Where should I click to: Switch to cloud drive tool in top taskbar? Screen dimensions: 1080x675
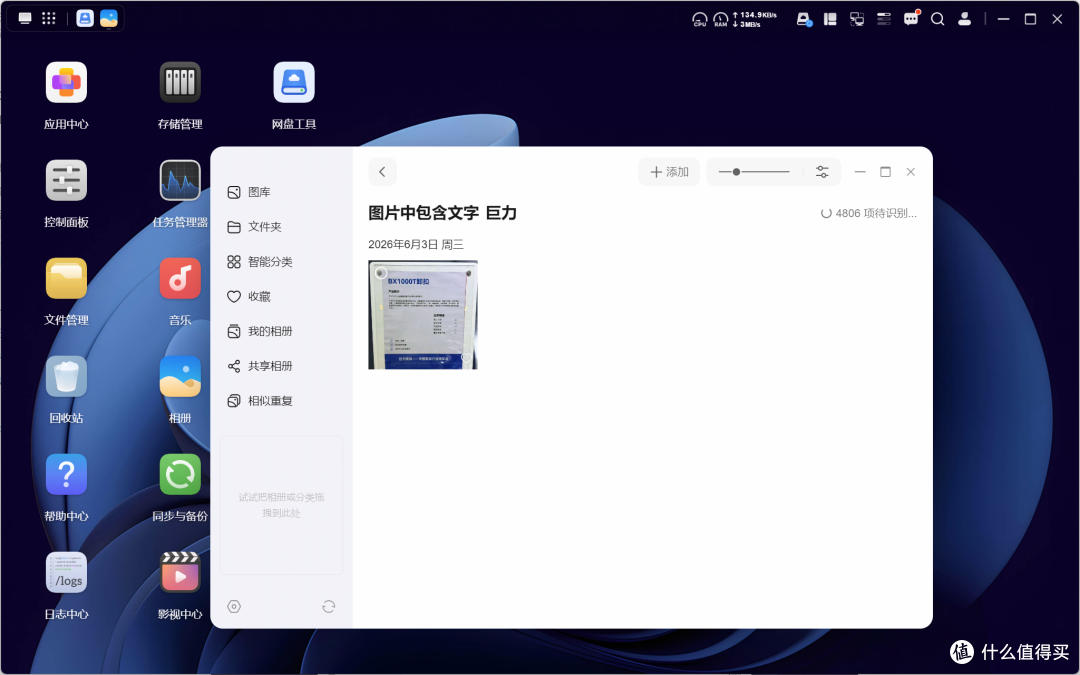pyautogui.click(x=85, y=19)
